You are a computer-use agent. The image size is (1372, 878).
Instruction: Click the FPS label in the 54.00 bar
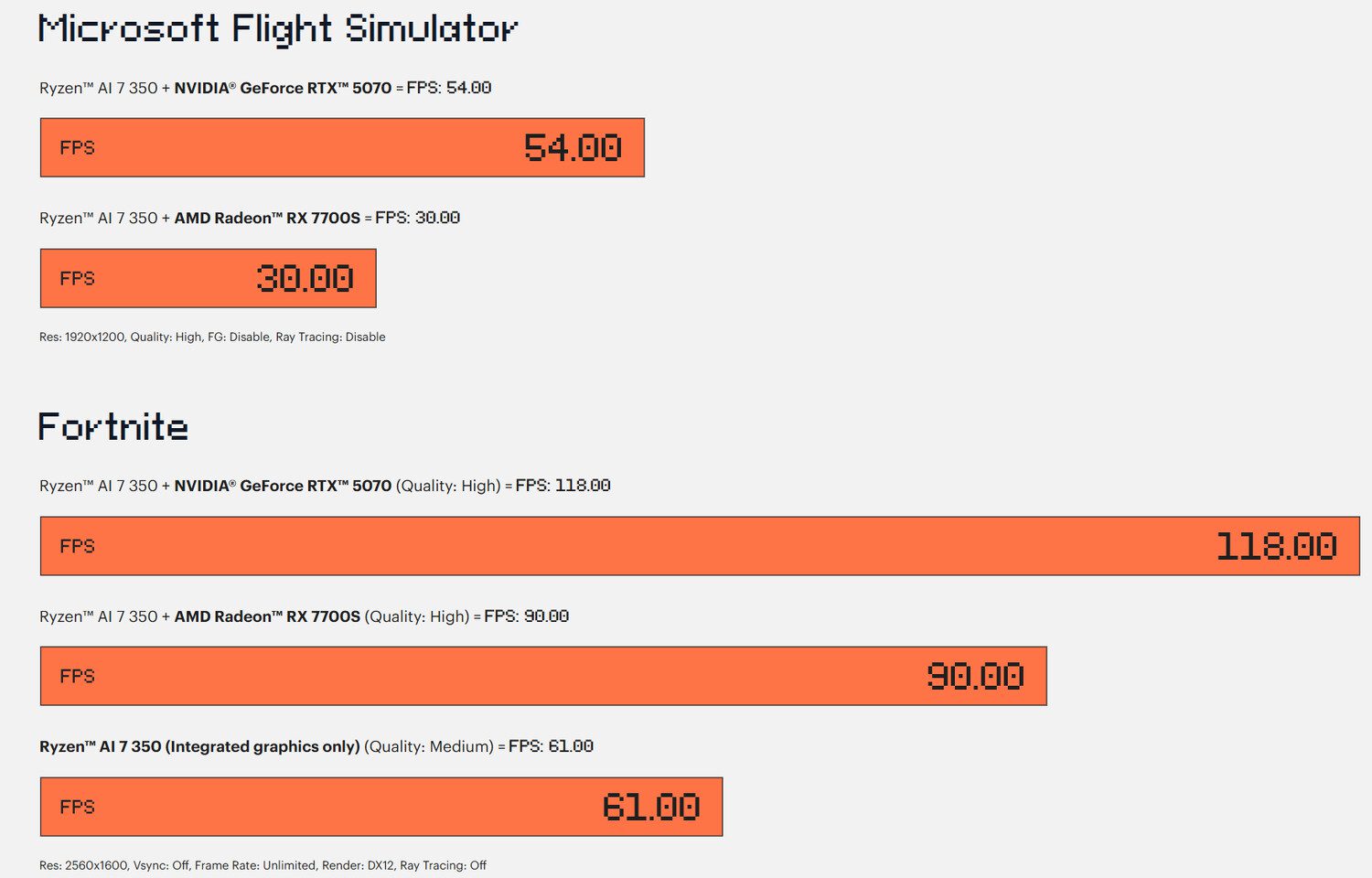coord(78,148)
